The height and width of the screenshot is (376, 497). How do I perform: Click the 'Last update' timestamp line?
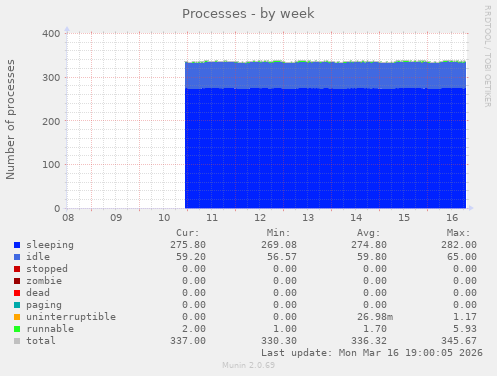372,353
